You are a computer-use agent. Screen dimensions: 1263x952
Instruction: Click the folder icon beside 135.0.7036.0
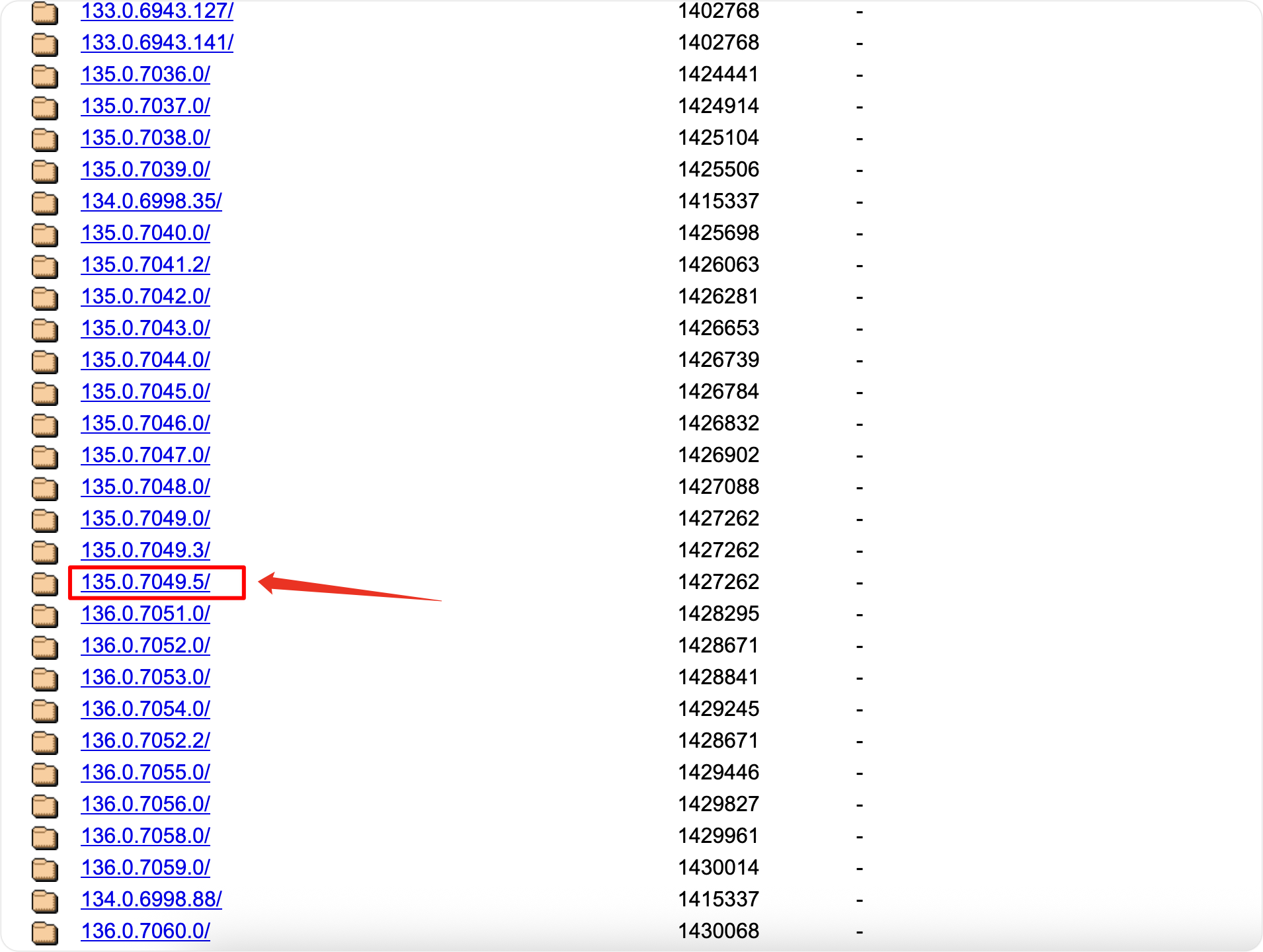click(44, 75)
